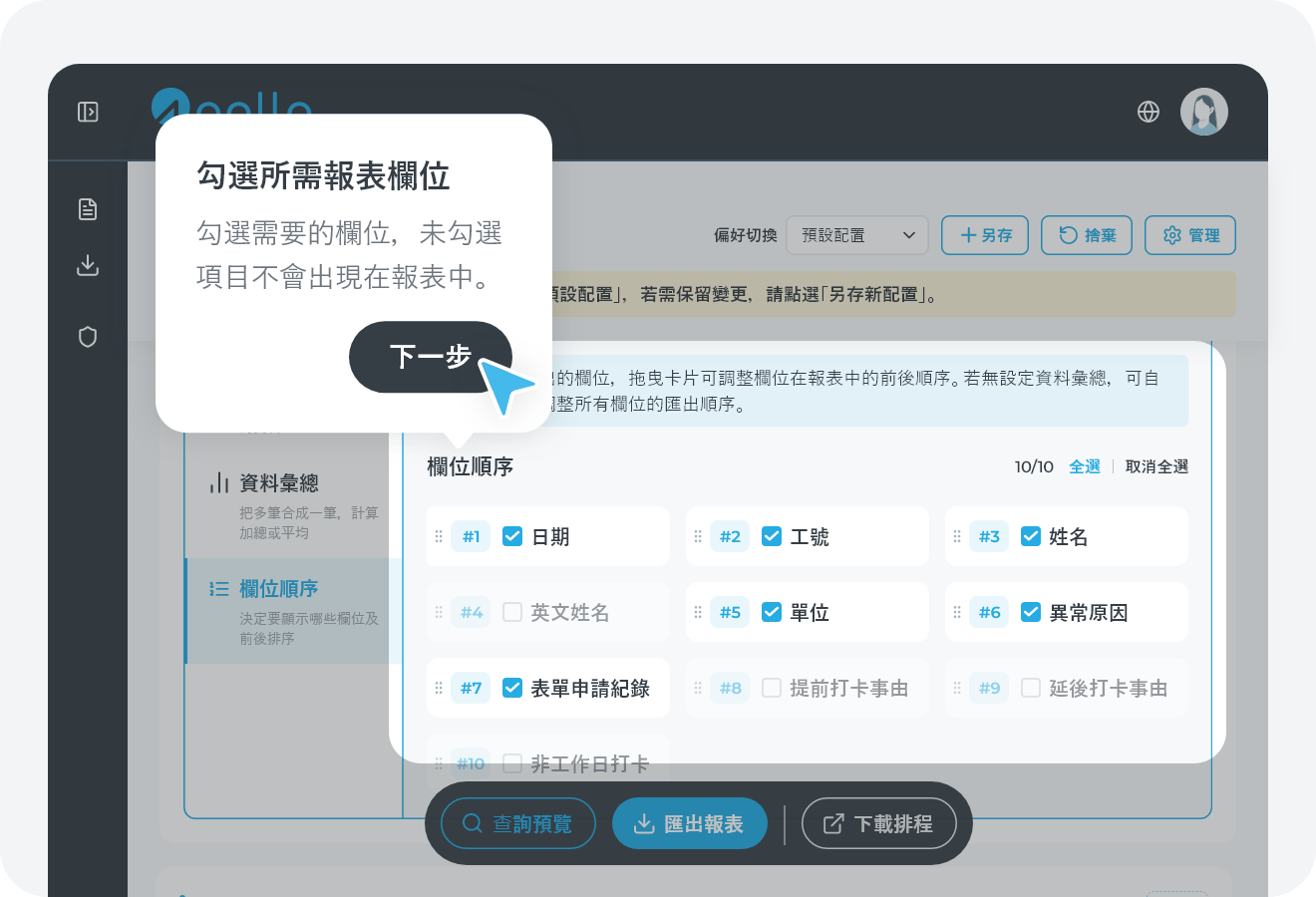Click the 下一步 button in the tooltip
Image resolution: width=1316 pixels, height=897 pixels.
pos(431,357)
